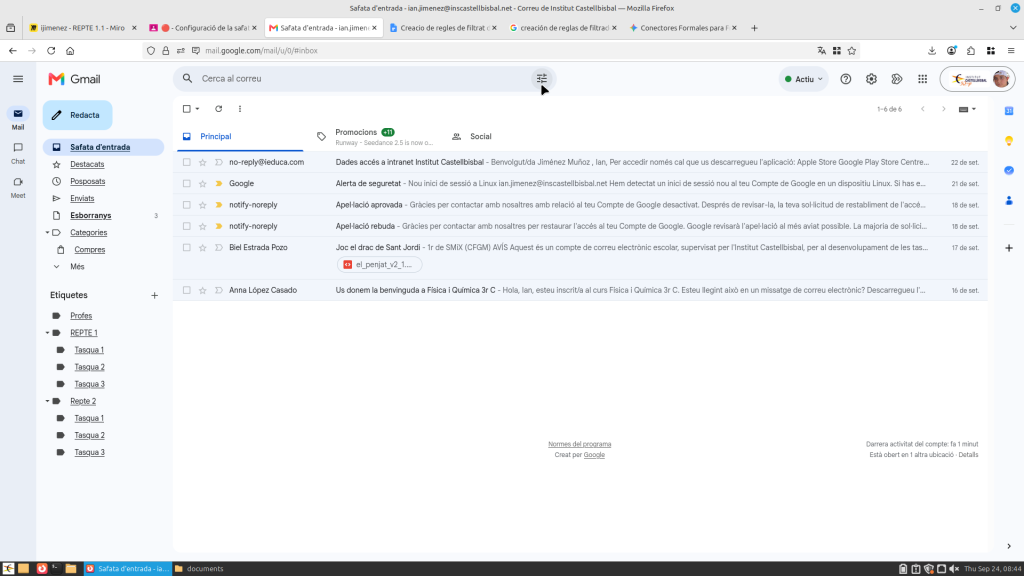Open the el_penjat_v2_1 attachment chip

tap(379, 264)
